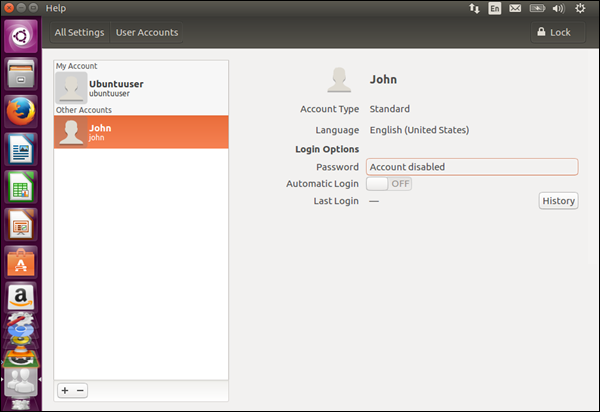600x412 pixels.
Task: Change language English (United States) option
Action: (x=419, y=130)
